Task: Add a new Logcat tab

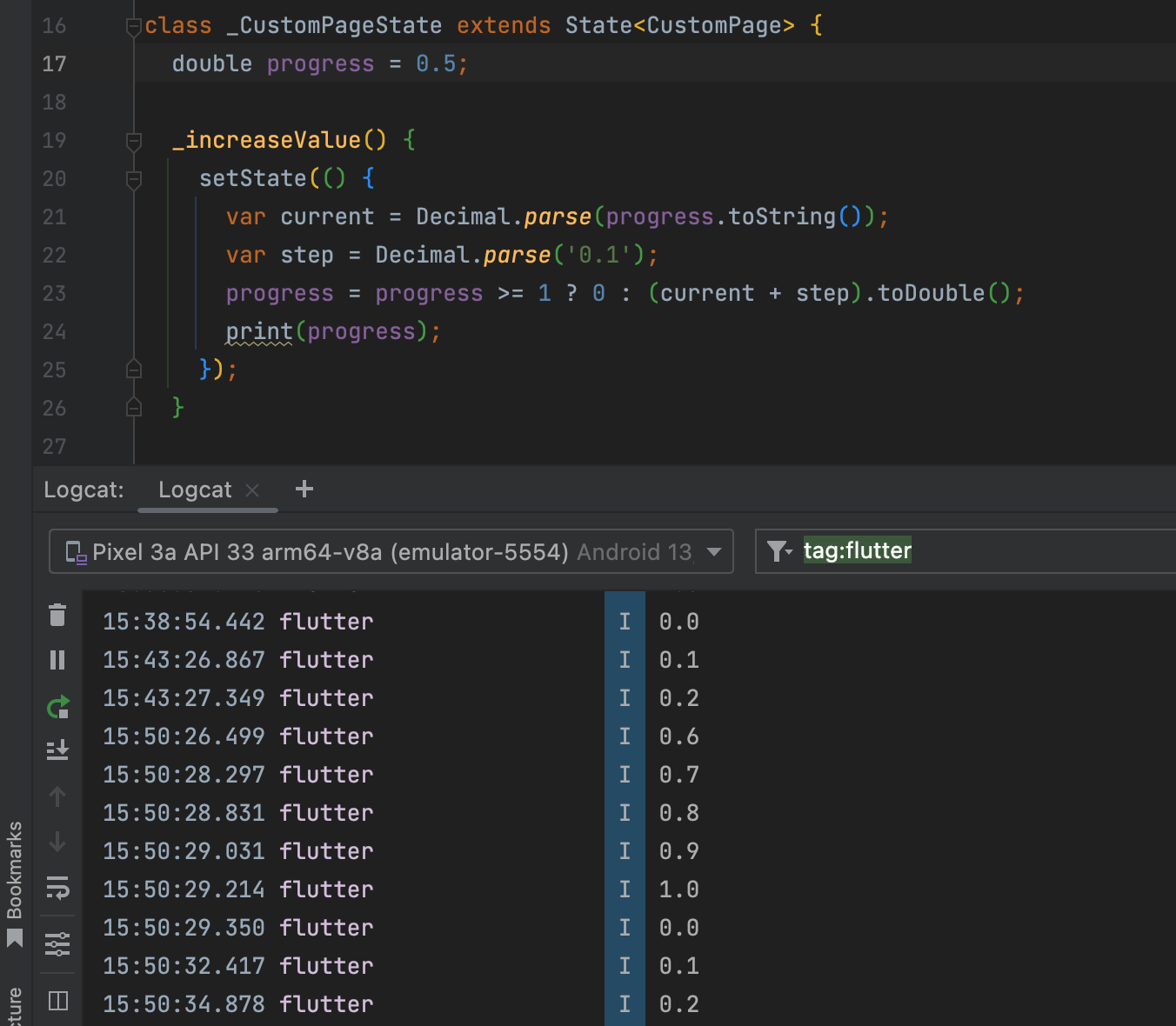Action: [304, 490]
